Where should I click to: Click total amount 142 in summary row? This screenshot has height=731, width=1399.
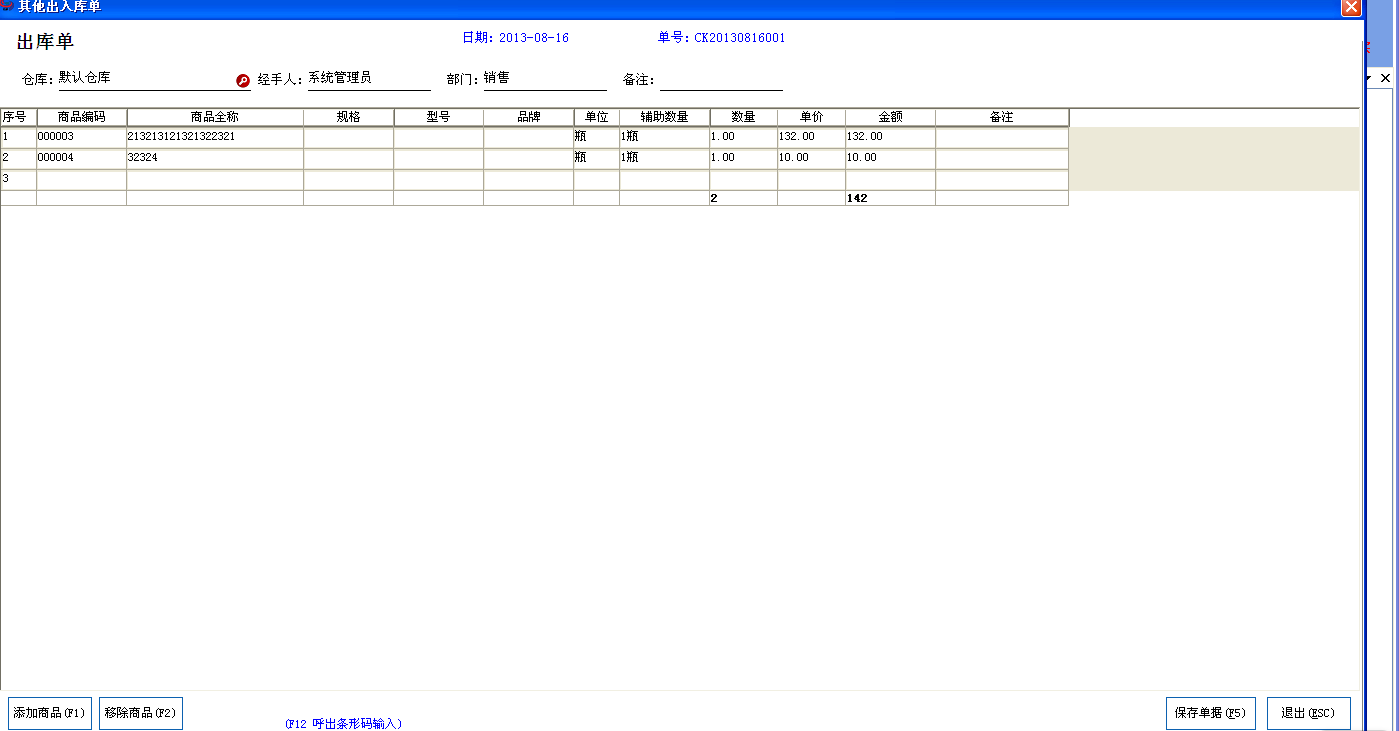tap(890, 199)
